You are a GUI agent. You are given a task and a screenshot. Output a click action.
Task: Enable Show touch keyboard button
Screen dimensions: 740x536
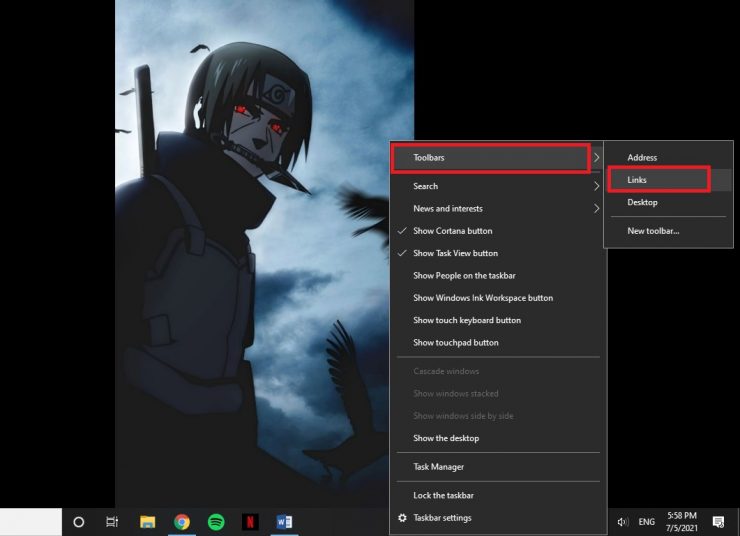click(x=498, y=320)
